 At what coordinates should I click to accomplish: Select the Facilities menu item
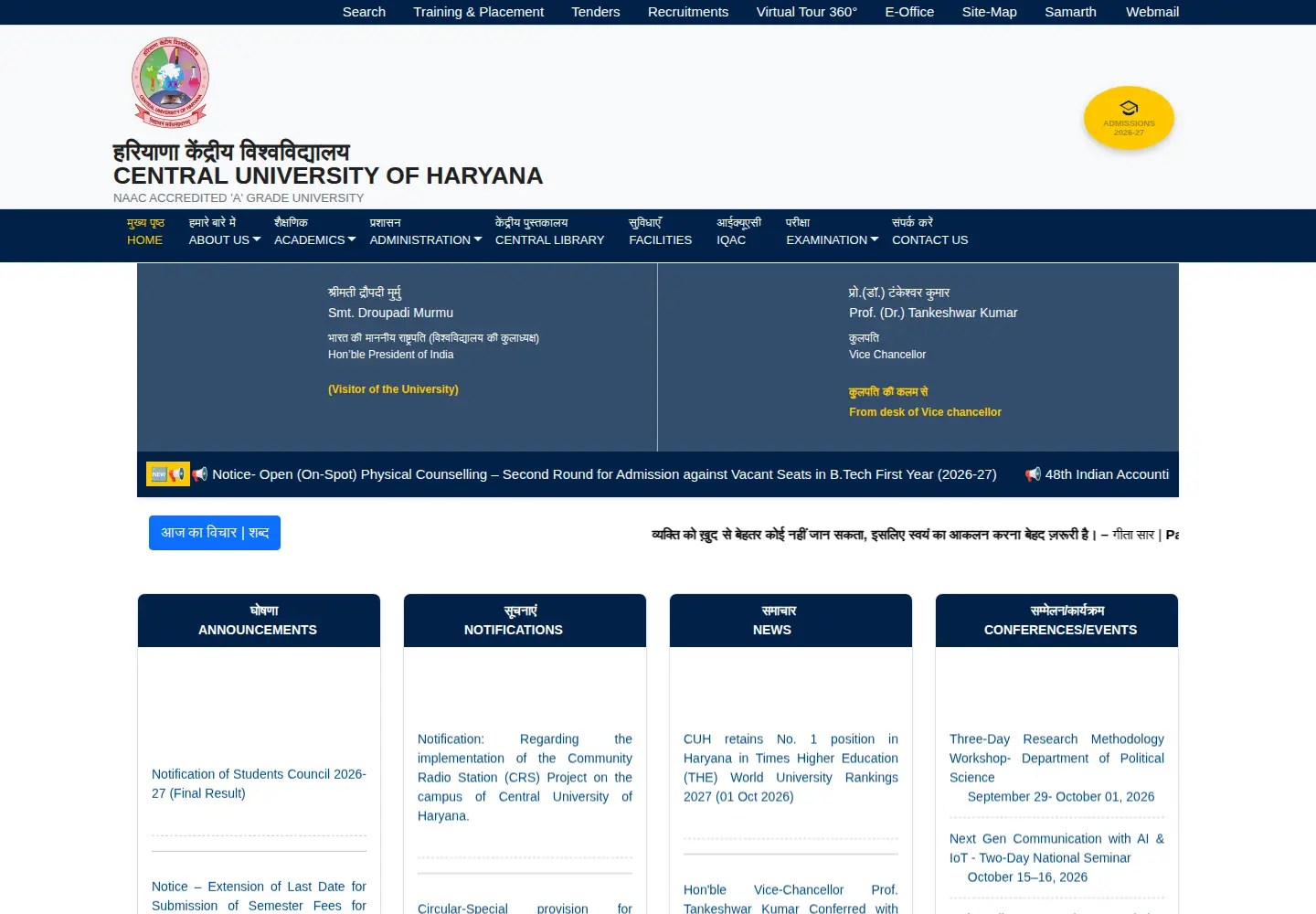tap(661, 231)
